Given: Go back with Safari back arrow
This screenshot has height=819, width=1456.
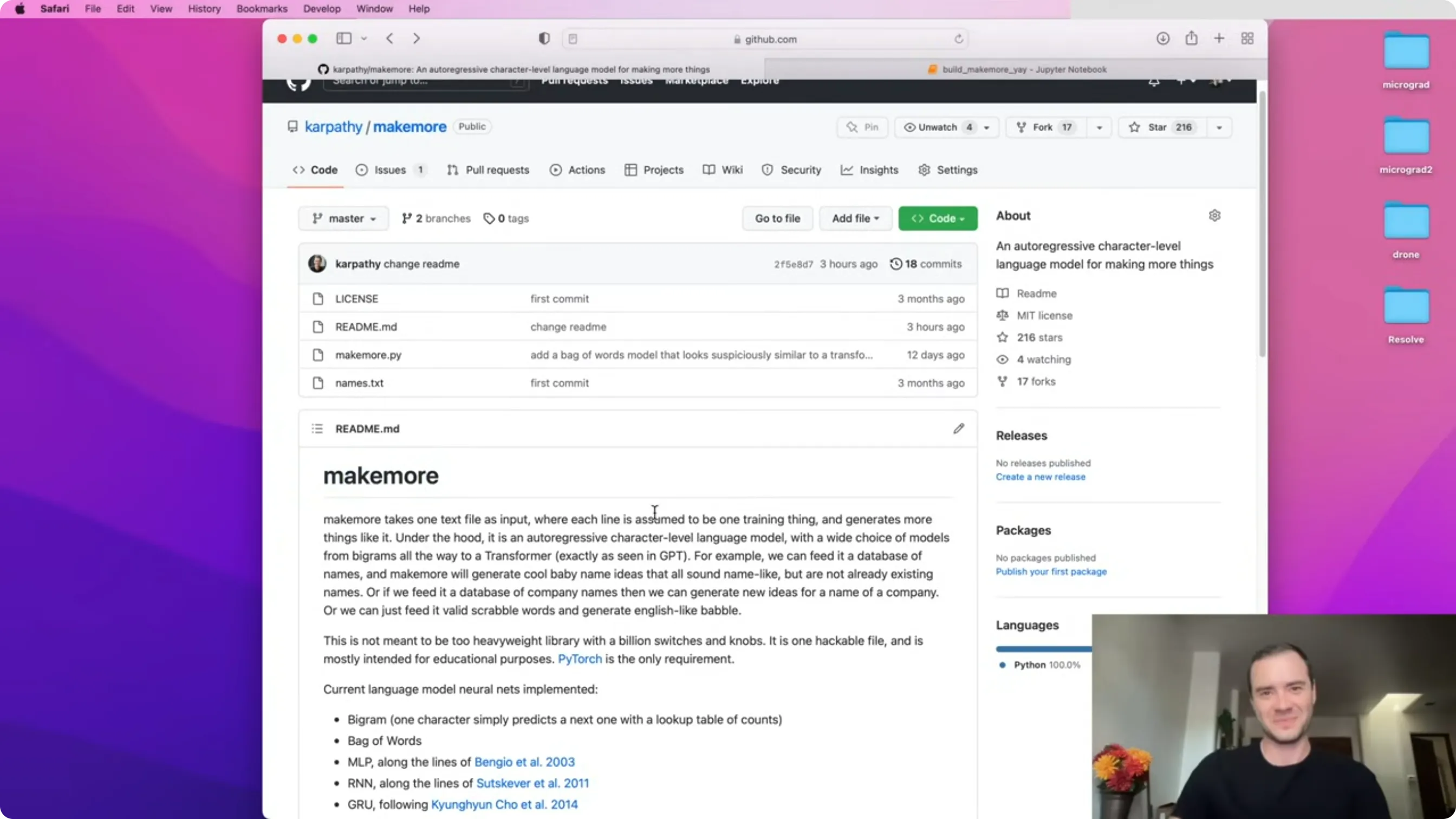Looking at the screenshot, I should tap(389, 38).
